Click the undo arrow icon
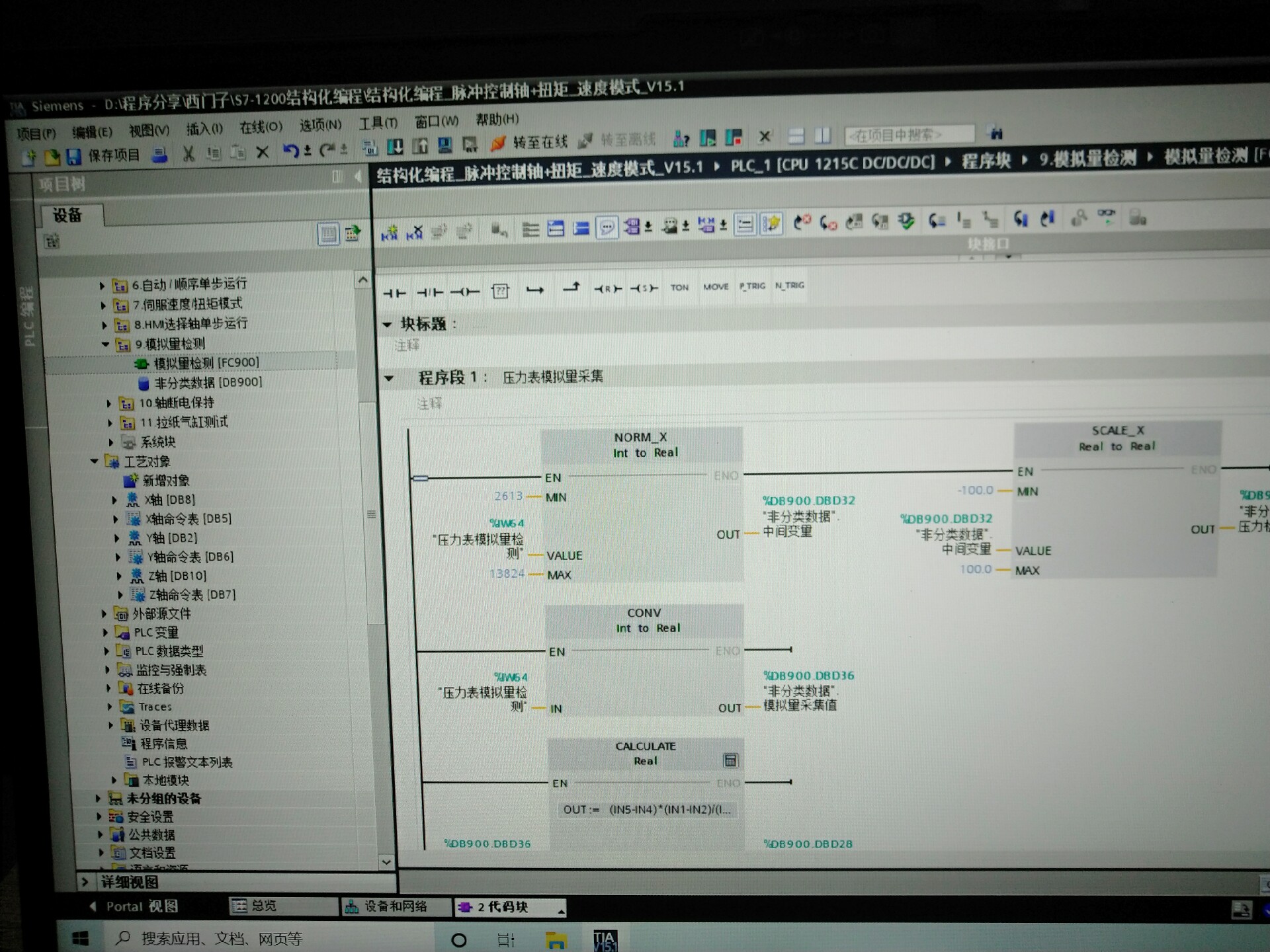Image resolution: width=1270 pixels, height=952 pixels. (290, 151)
